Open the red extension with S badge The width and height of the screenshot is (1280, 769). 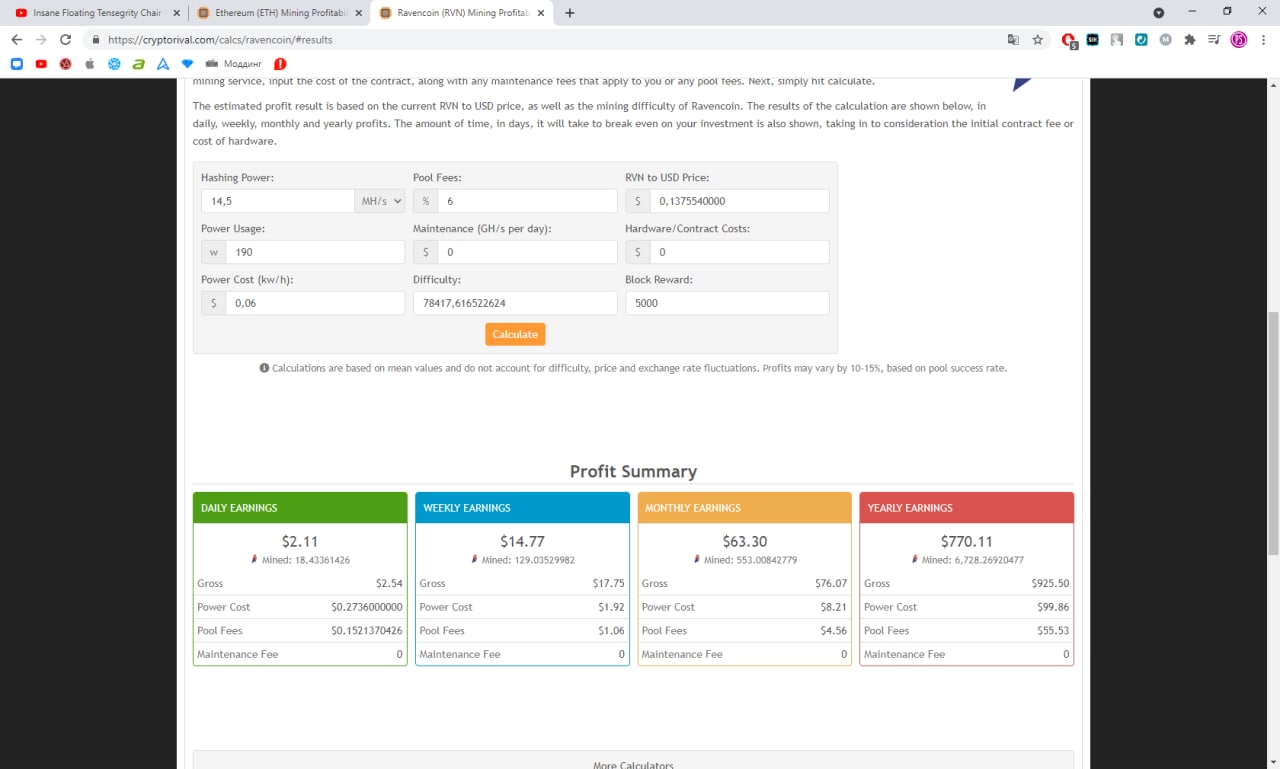pyautogui.click(x=1069, y=41)
